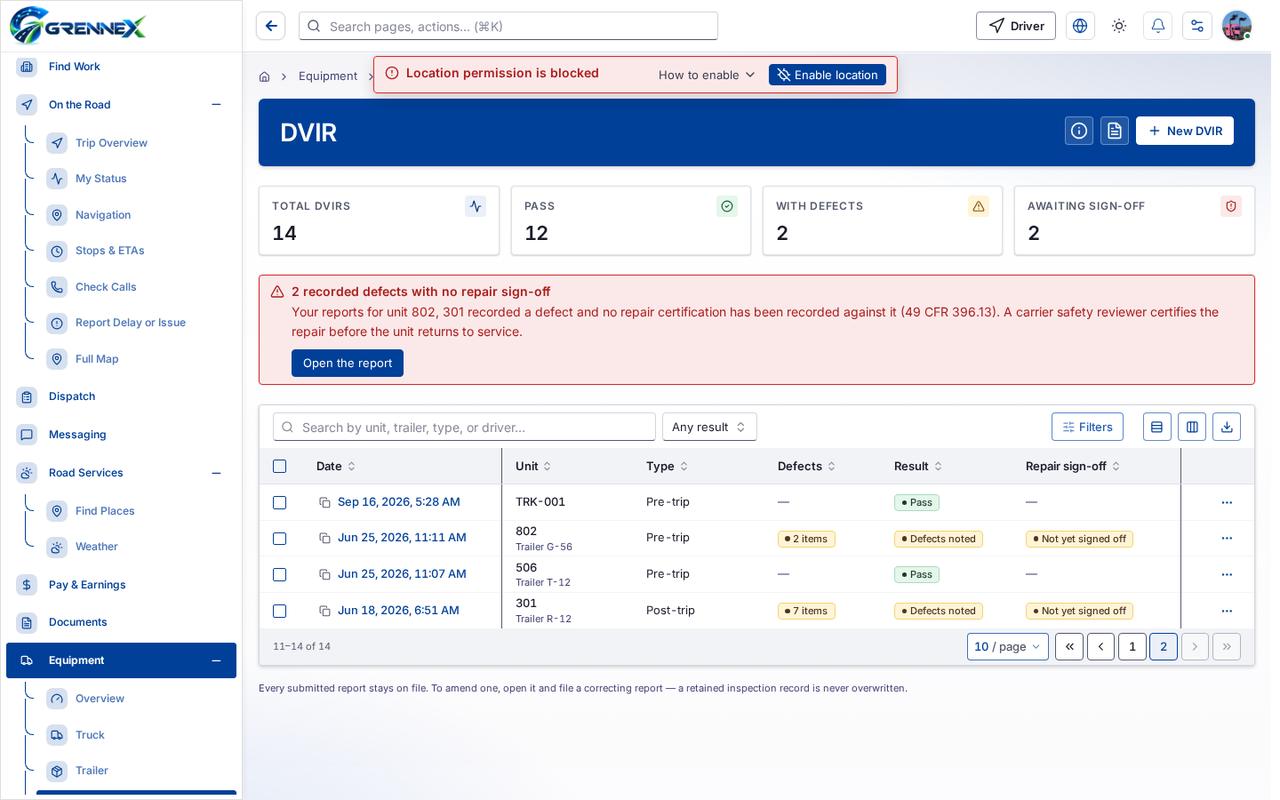
Task: Open row actions for unit 301
Action: click(1227, 611)
